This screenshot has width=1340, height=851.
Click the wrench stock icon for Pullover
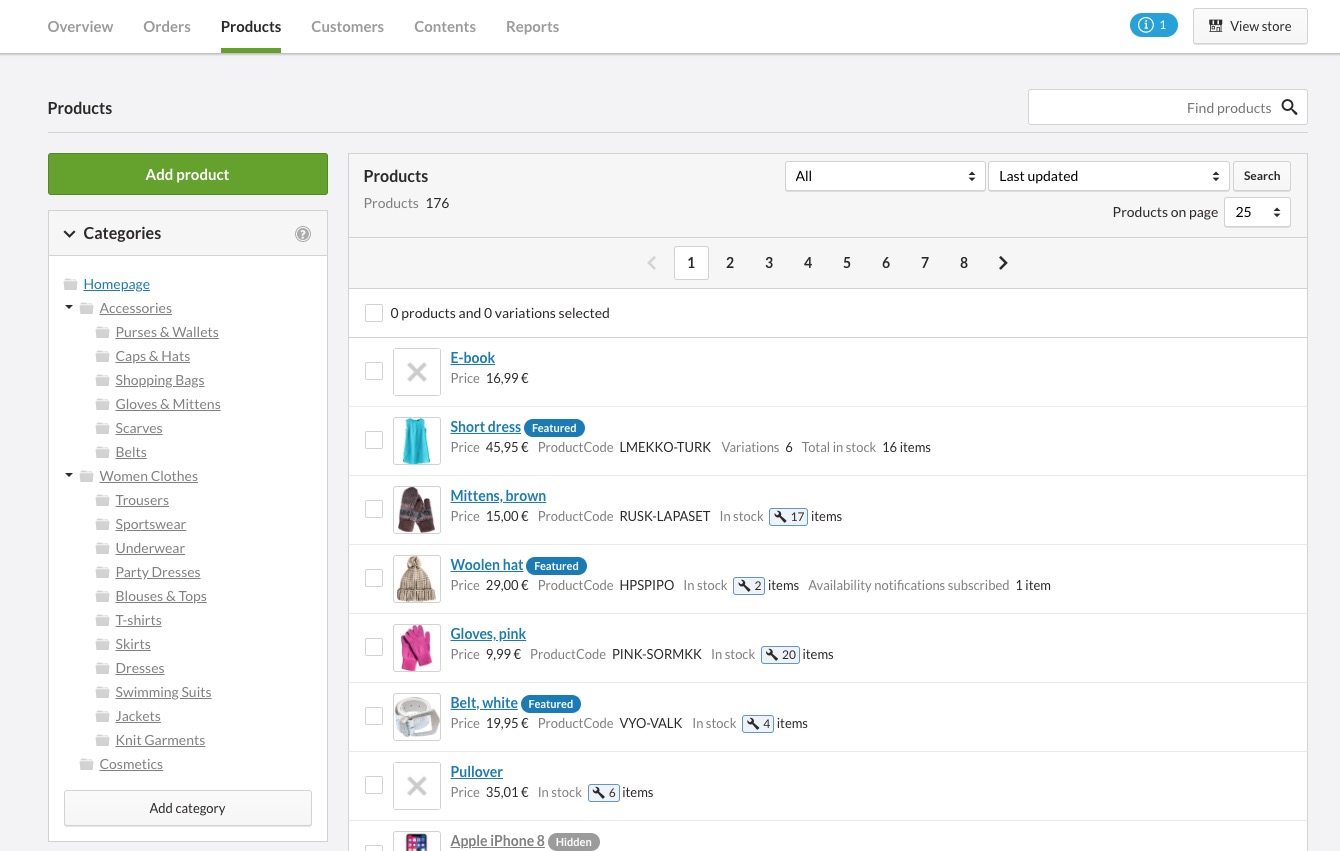click(x=604, y=793)
